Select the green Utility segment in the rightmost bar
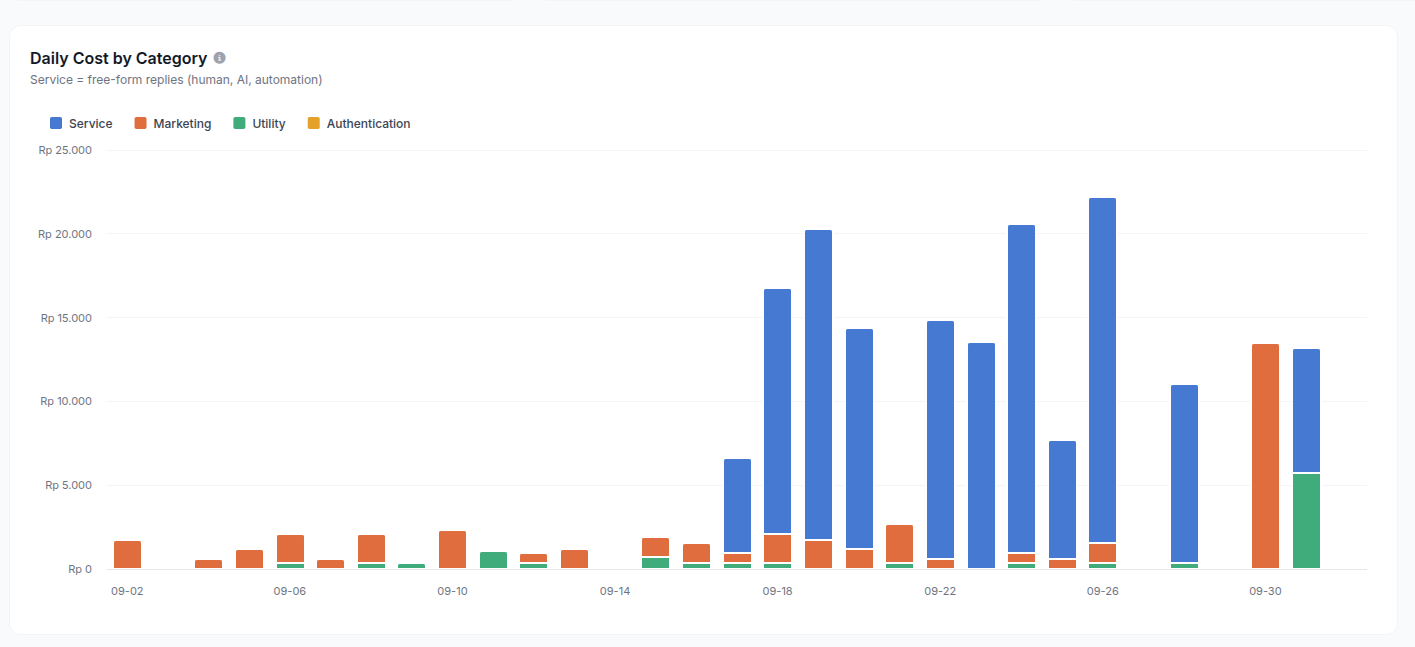This screenshot has width=1415, height=647. [x=1306, y=521]
